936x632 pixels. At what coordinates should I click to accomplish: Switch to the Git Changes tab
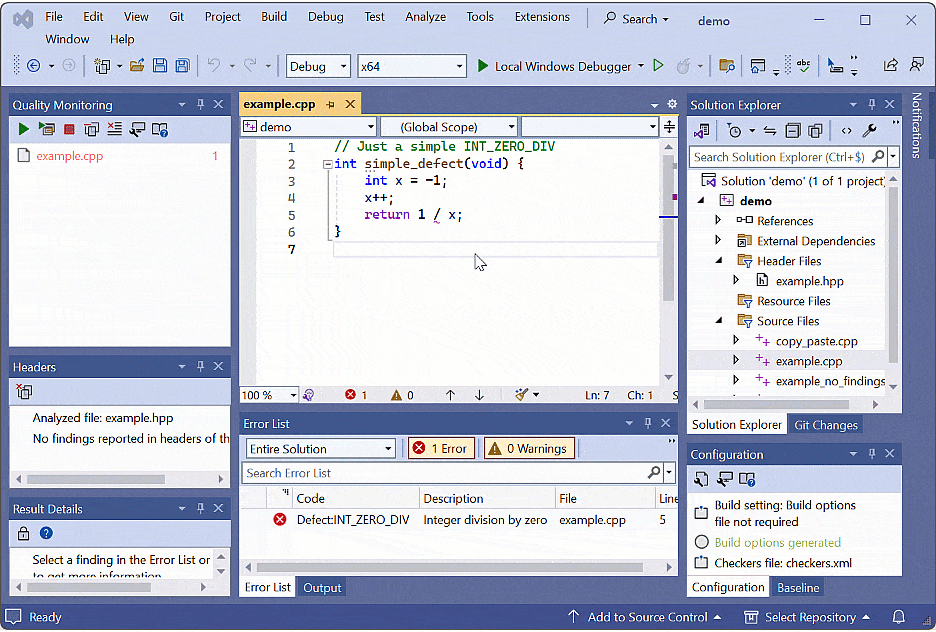pos(825,424)
